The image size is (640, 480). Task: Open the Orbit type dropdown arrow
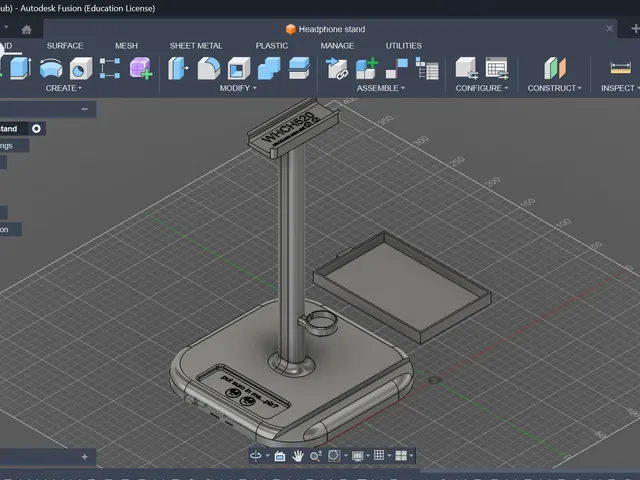tap(268, 456)
